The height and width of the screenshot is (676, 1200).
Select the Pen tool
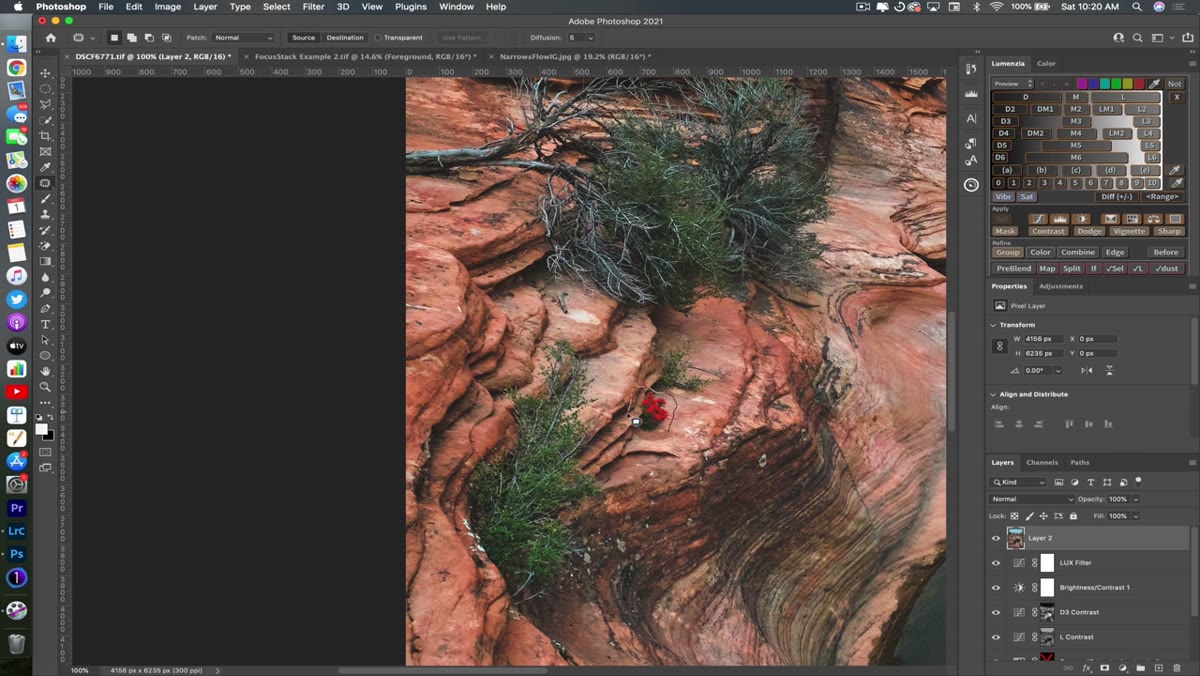45,309
